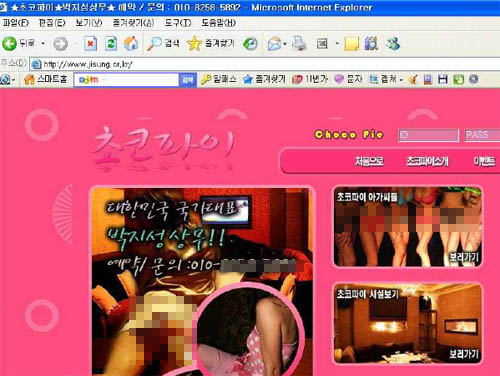
Task: Click the blue 검색 button in Daum toolbar
Action: [x=188, y=80]
